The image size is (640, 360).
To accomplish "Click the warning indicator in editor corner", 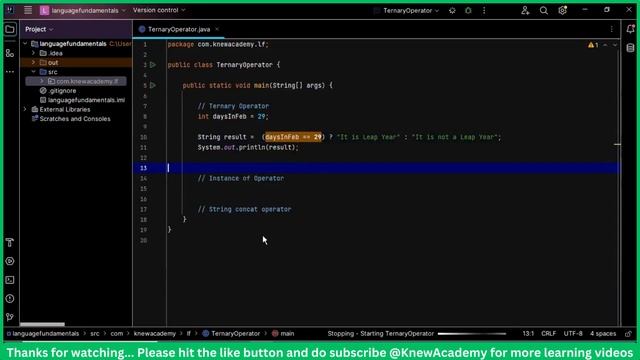I will pyautogui.click(x=593, y=45).
